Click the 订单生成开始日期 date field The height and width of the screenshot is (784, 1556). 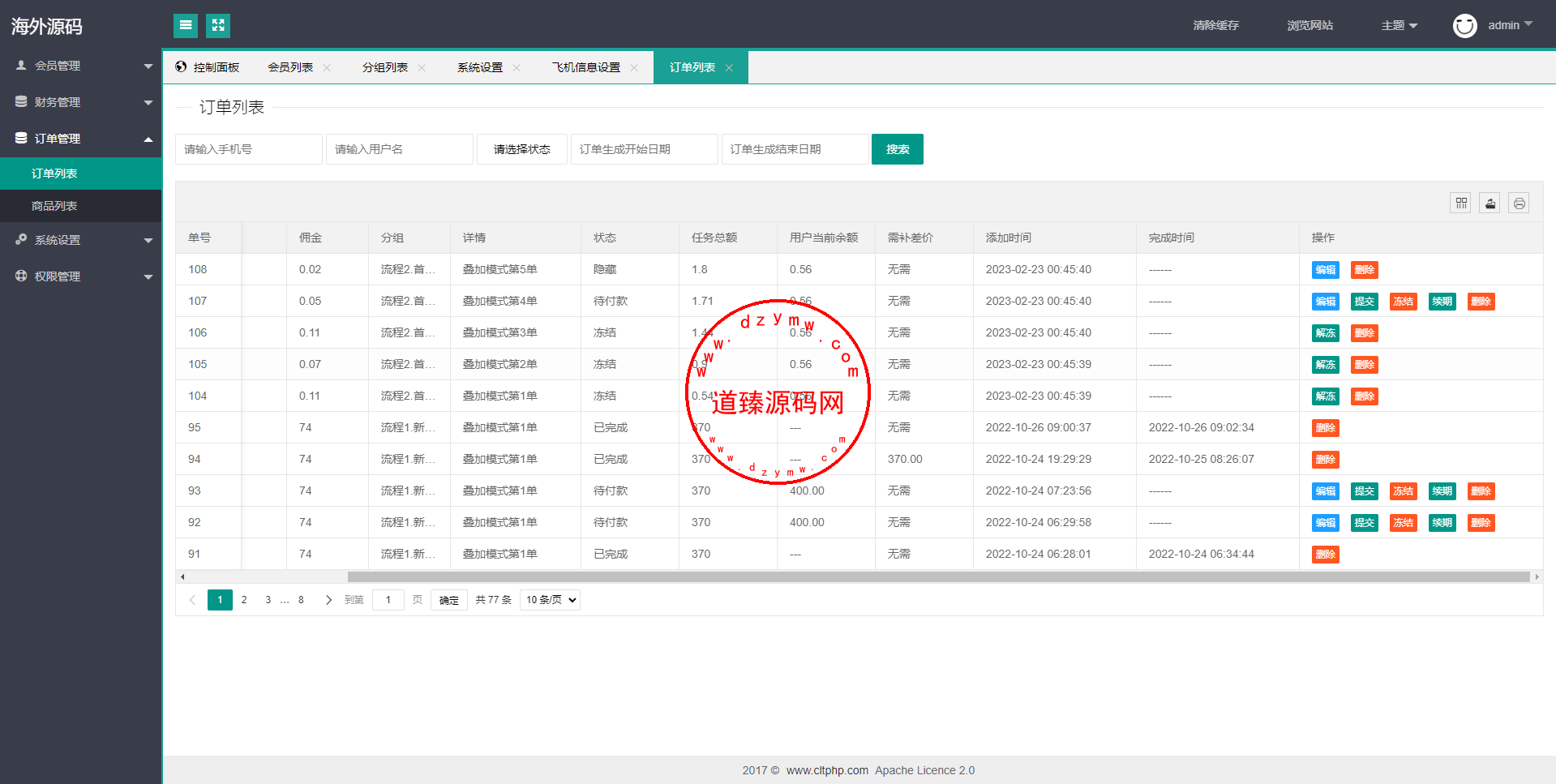point(645,149)
